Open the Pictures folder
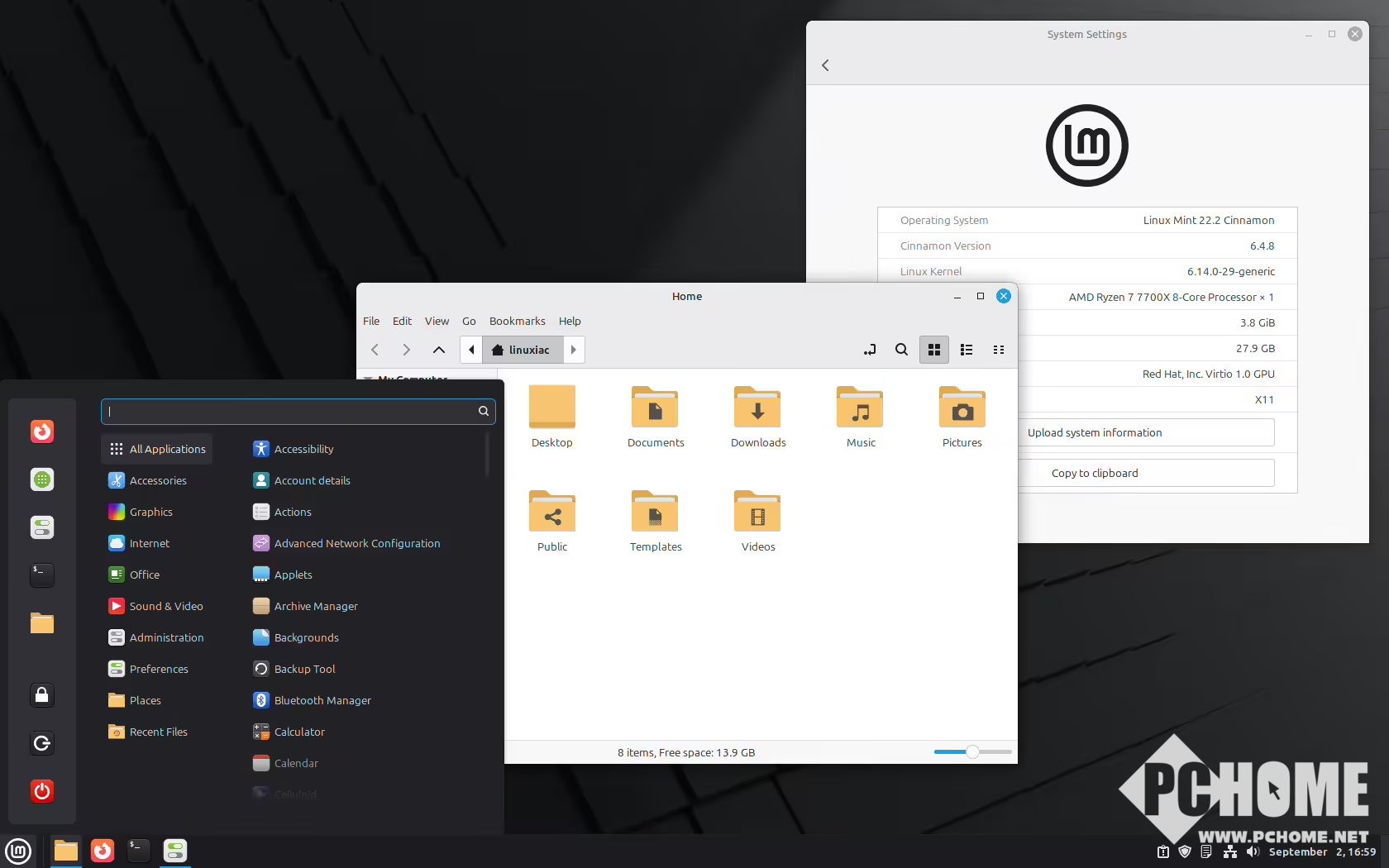The height and width of the screenshot is (868, 1389). [x=962, y=417]
